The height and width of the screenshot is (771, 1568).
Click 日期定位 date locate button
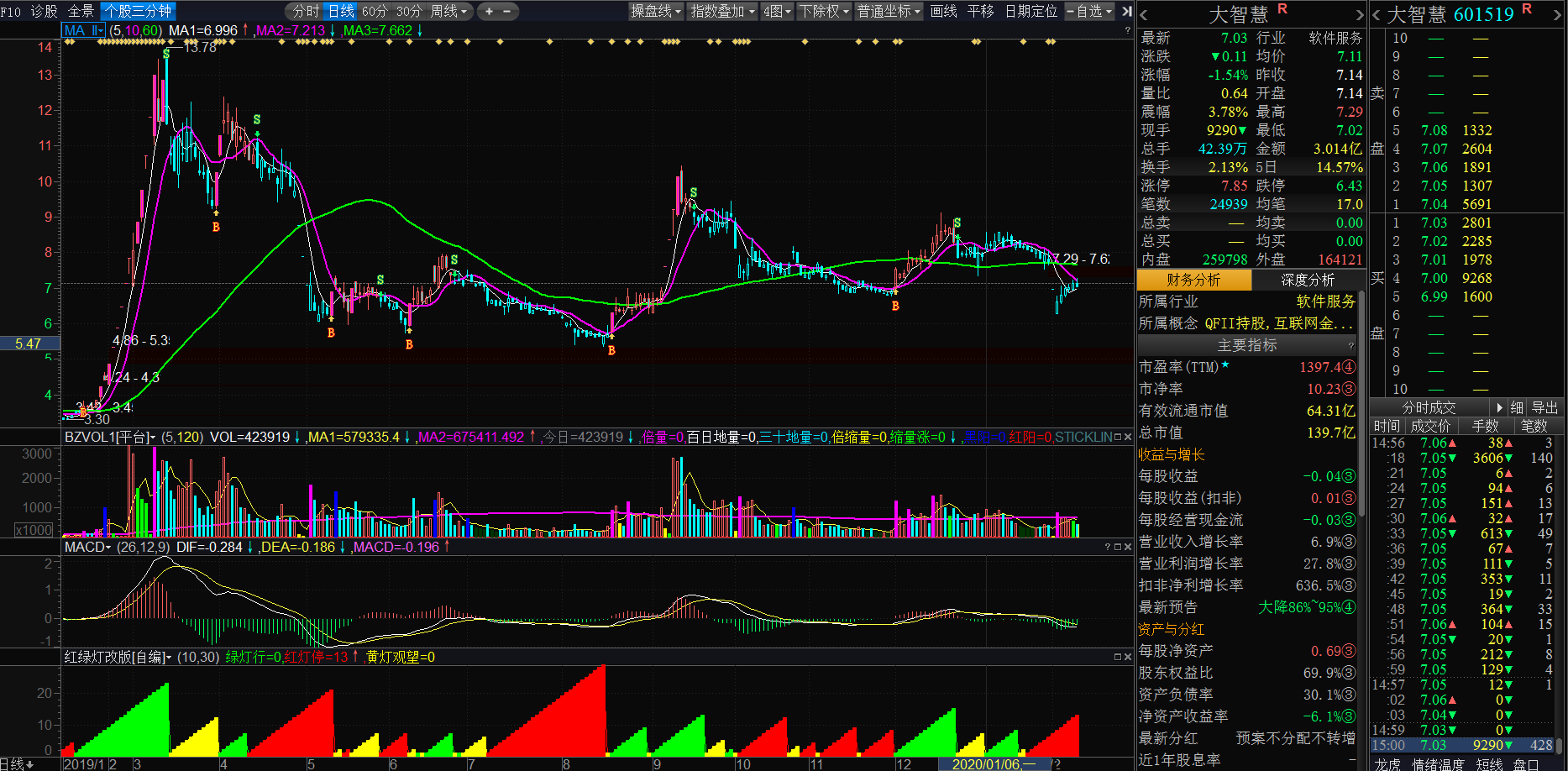pyautogui.click(x=1031, y=12)
